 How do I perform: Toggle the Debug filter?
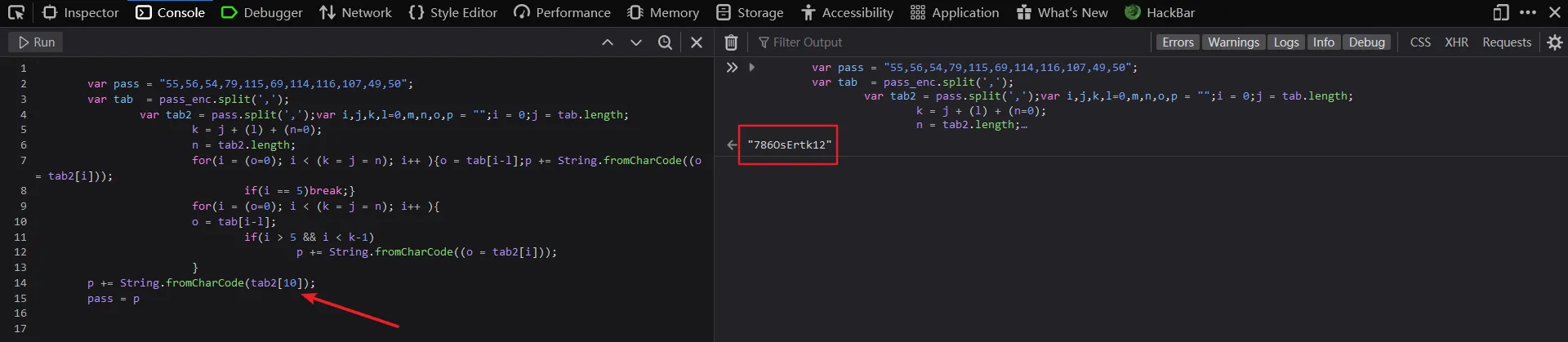click(1366, 42)
